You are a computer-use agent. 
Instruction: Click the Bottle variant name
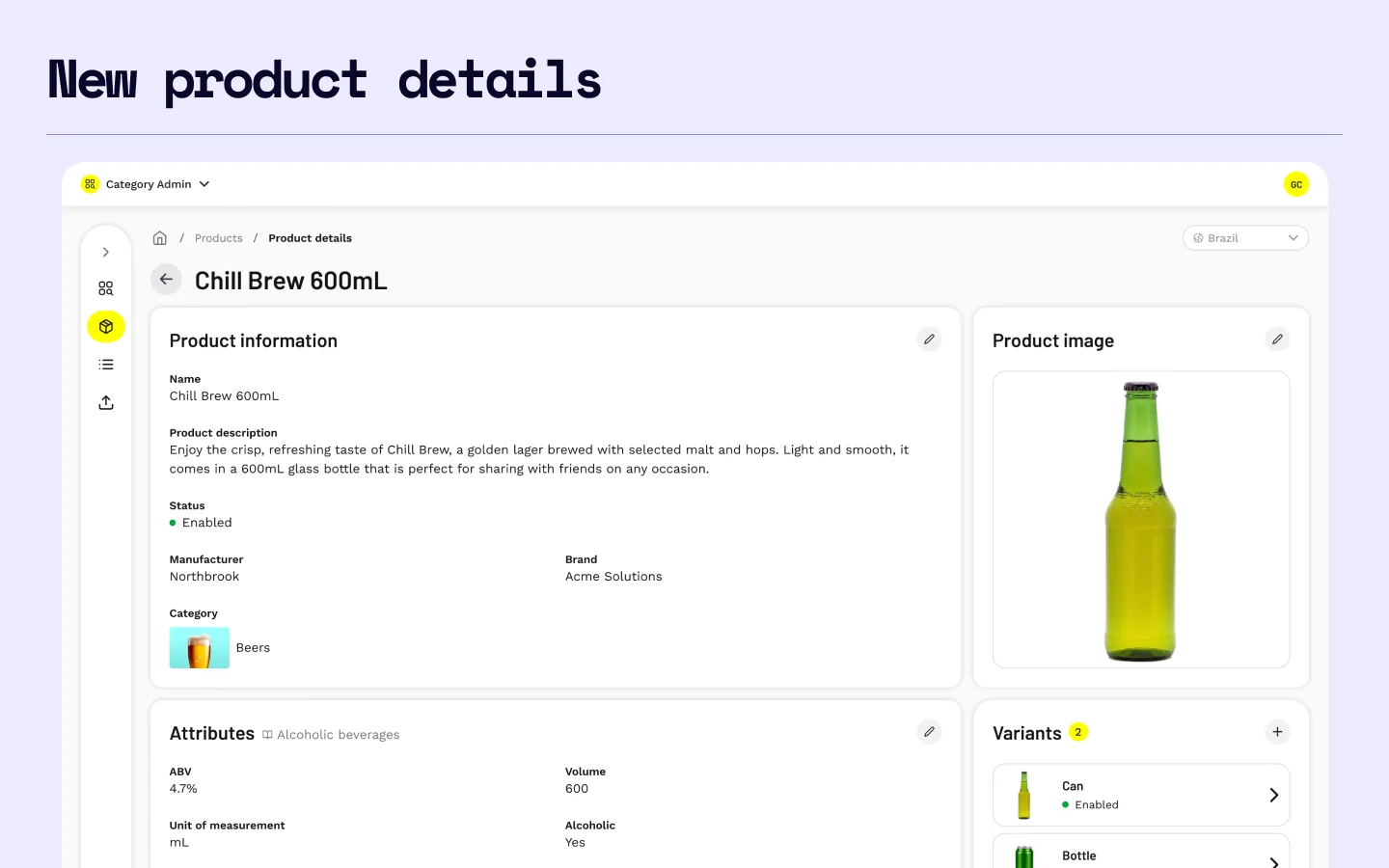coord(1079,855)
